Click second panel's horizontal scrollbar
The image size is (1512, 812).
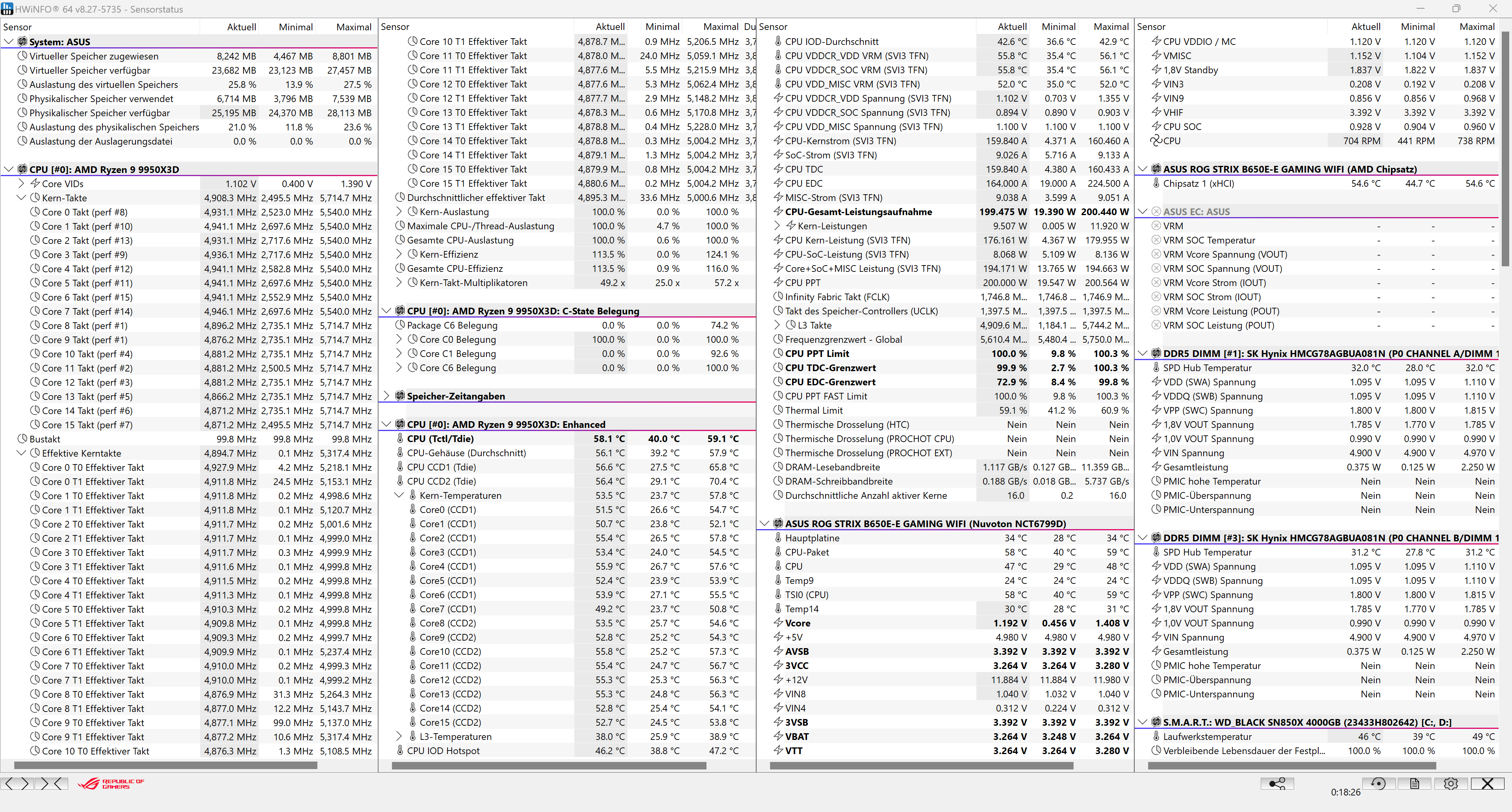click(x=549, y=765)
